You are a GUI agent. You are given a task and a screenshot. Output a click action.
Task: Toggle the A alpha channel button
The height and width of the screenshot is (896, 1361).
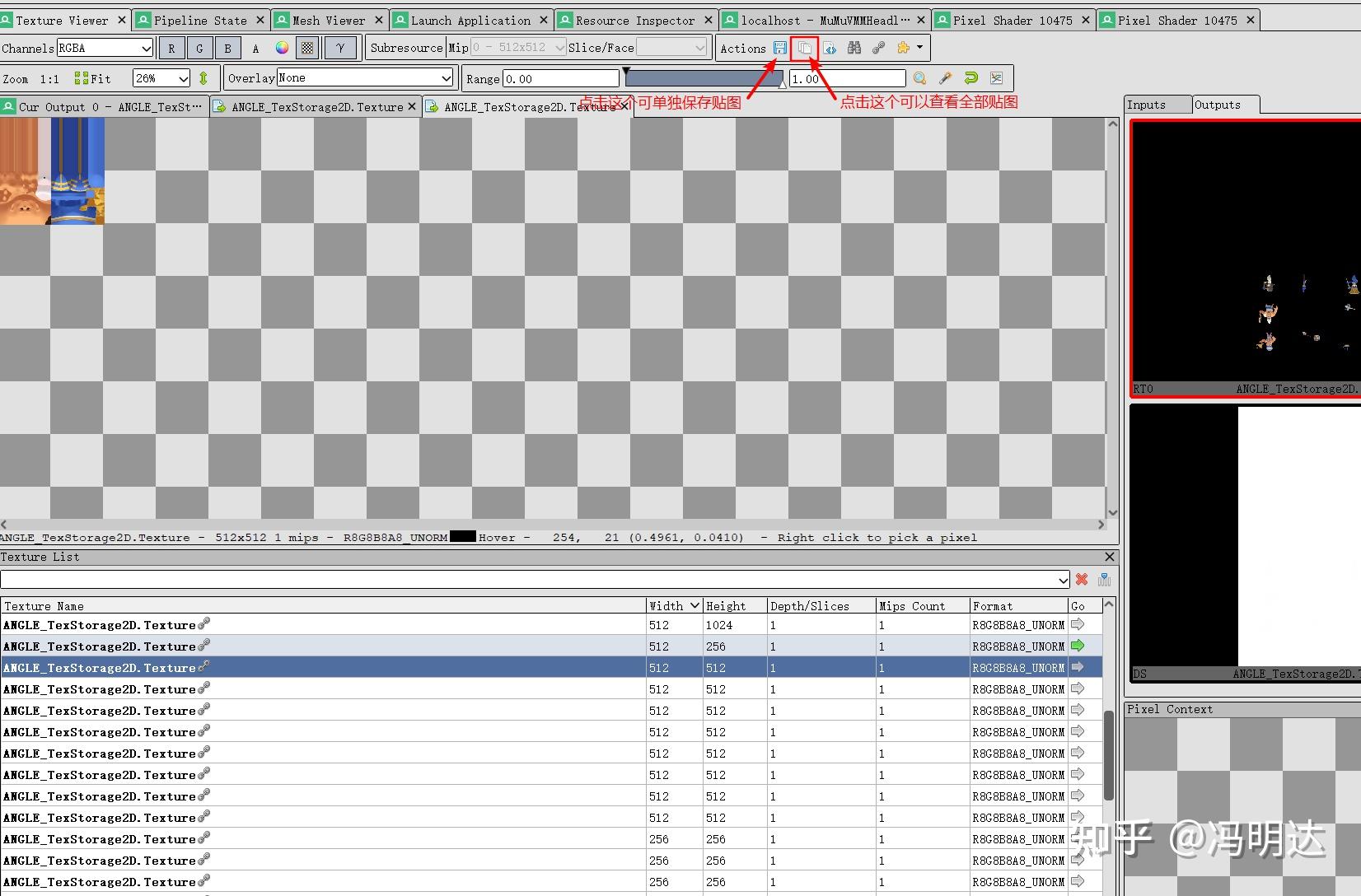[x=255, y=48]
